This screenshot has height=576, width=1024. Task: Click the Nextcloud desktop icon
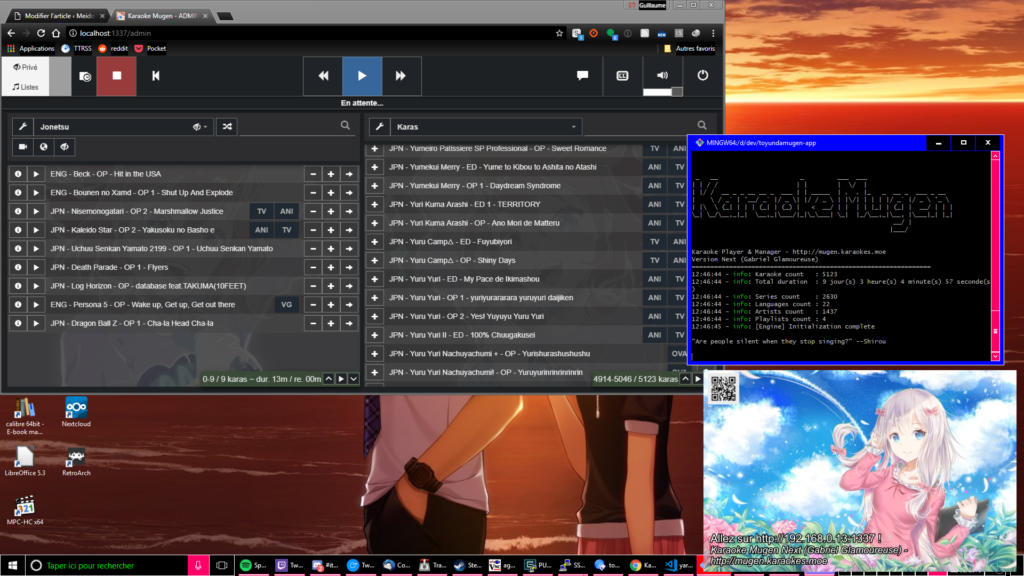[x=76, y=412]
